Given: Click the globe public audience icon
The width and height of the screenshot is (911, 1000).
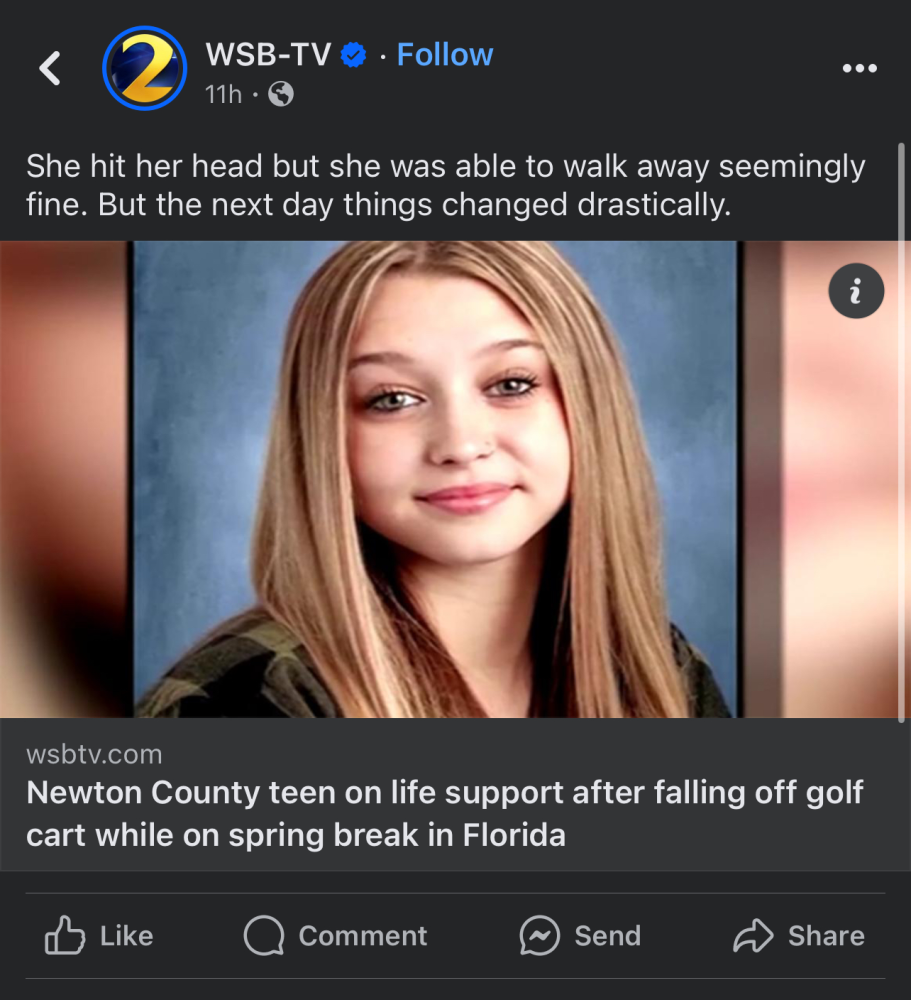Looking at the screenshot, I should click(281, 95).
